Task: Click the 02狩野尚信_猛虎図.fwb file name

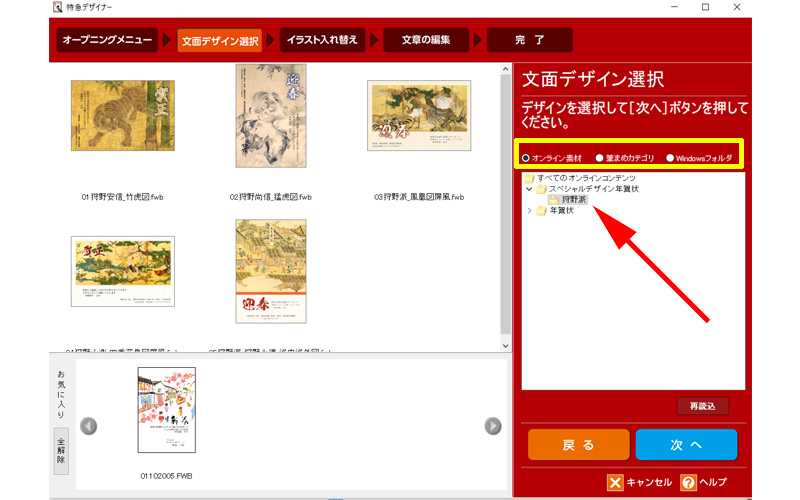Action: [270, 197]
